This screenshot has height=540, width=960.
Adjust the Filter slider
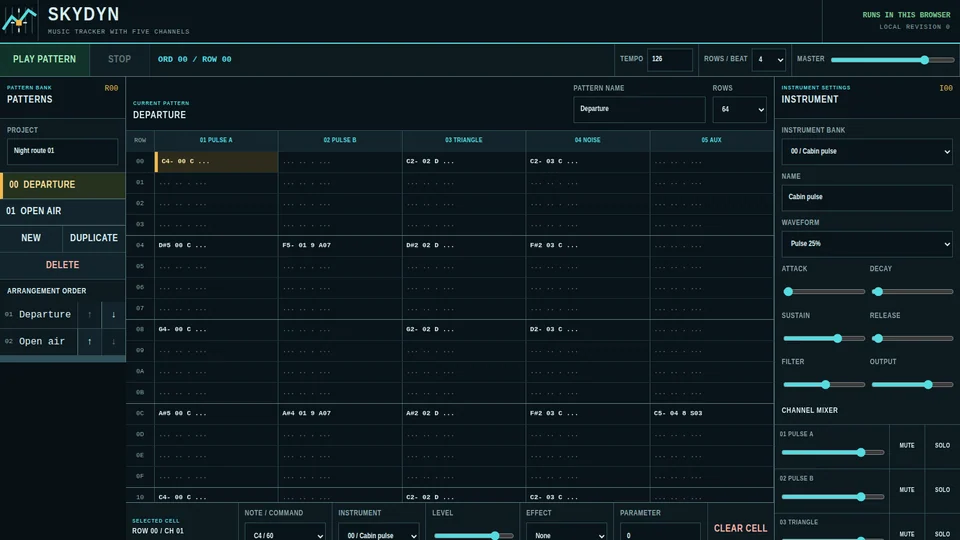(x=823, y=385)
